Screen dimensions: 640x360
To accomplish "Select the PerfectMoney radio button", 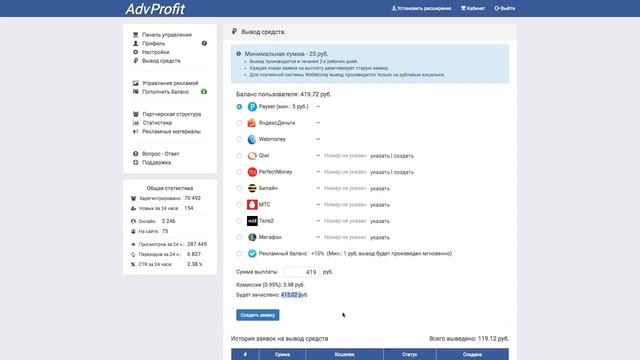I will pyautogui.click(x=239, y=172).
